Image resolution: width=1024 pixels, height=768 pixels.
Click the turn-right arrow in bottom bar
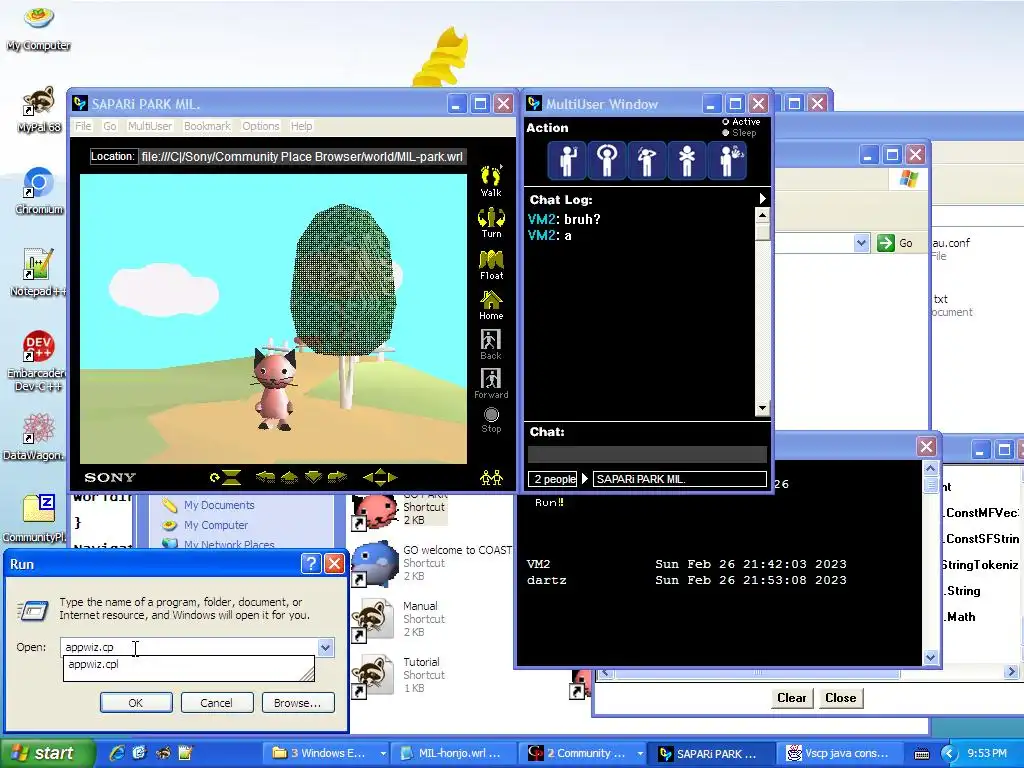[337, 477]
